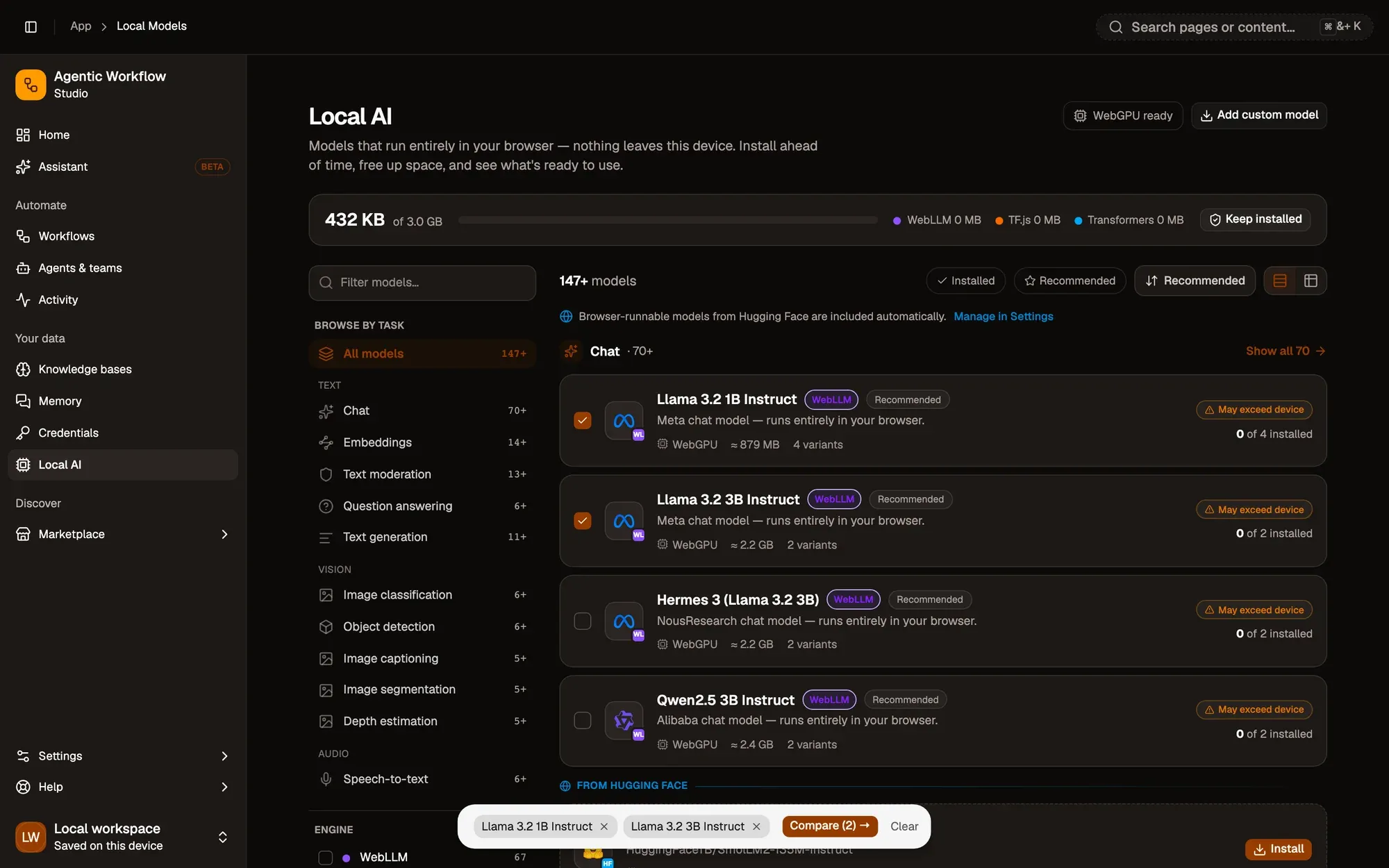Select the Text moderation shield icon
Image resolution: width=1389 pixels, height=868 pixels.
(x=326, y=475)
